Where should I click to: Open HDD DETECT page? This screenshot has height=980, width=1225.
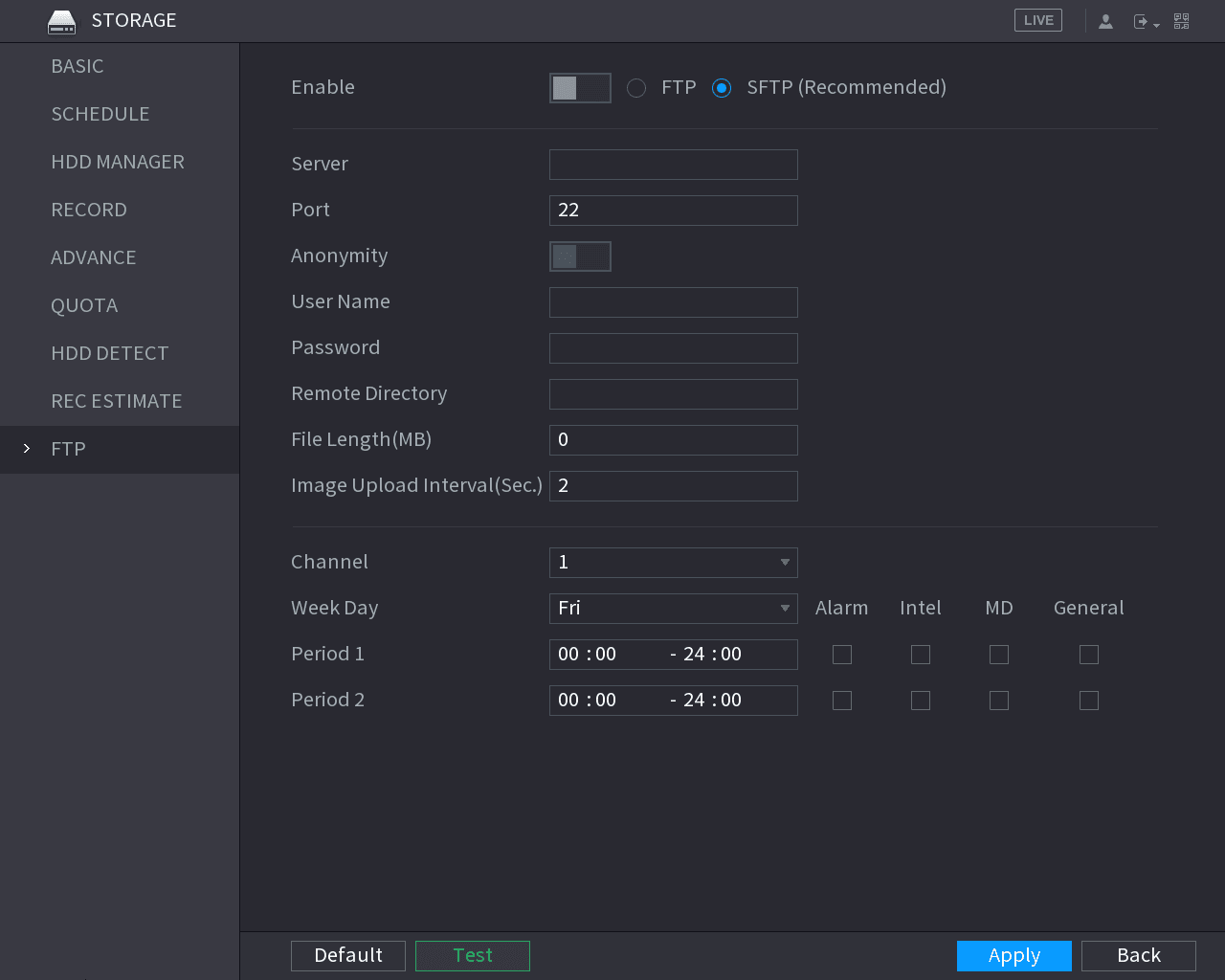(x=120, y=354)
